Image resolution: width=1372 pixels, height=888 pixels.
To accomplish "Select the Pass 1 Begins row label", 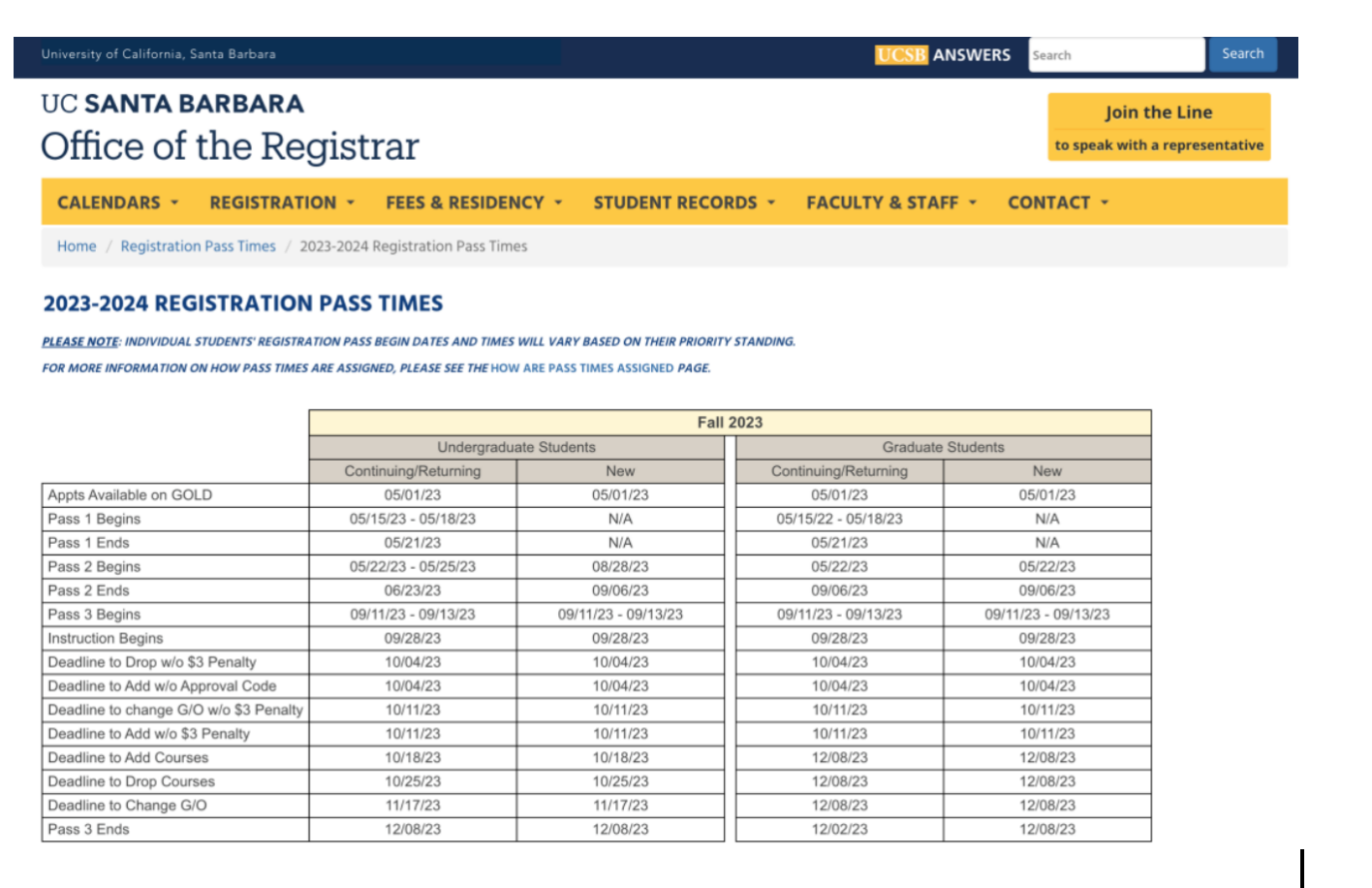I will [x=94, y=519].
